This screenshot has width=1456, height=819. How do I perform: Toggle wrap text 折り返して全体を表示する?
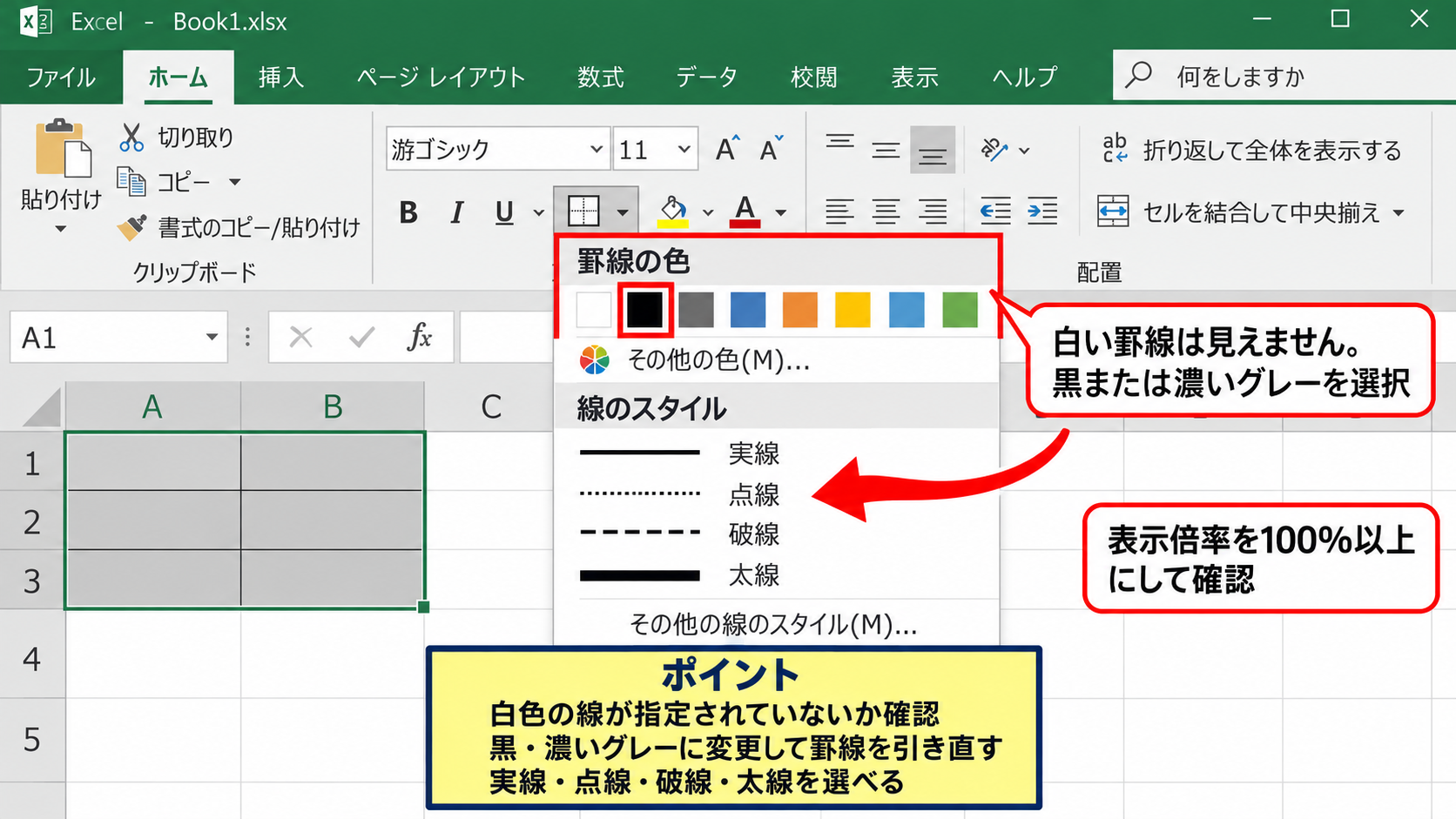point(1251,150)
